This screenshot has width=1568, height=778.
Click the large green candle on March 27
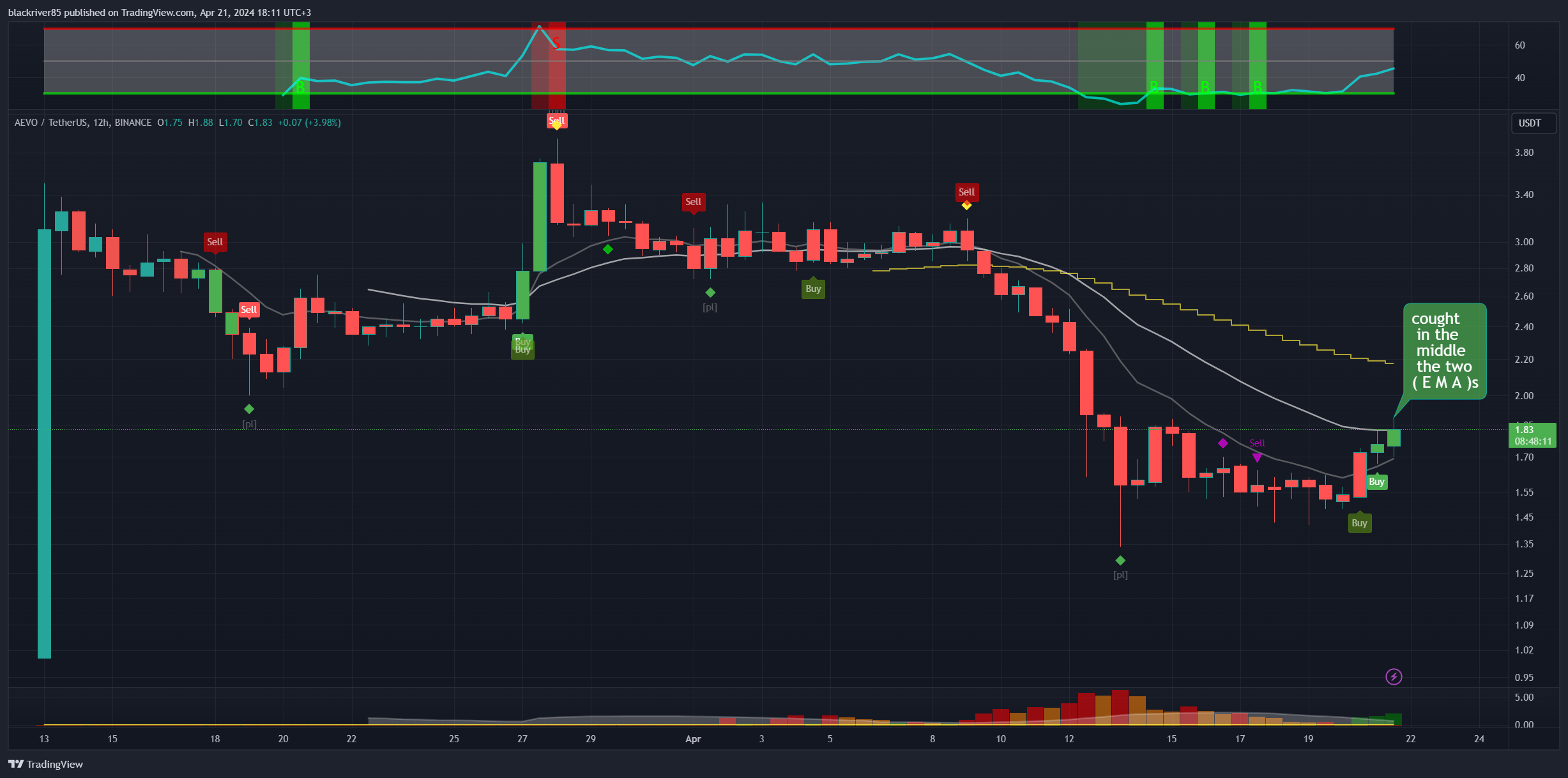540,217
